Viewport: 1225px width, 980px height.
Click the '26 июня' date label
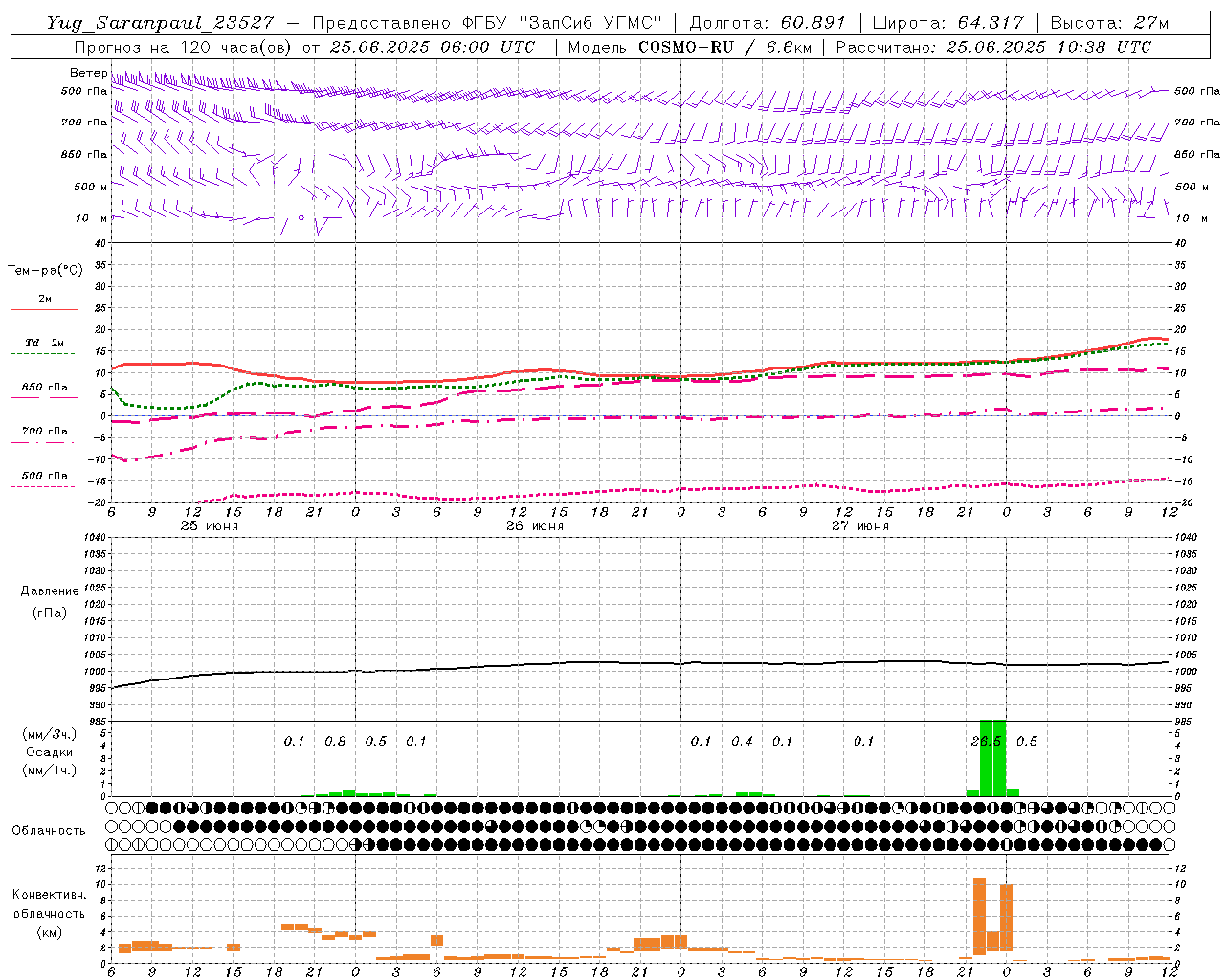pos(535,525)
